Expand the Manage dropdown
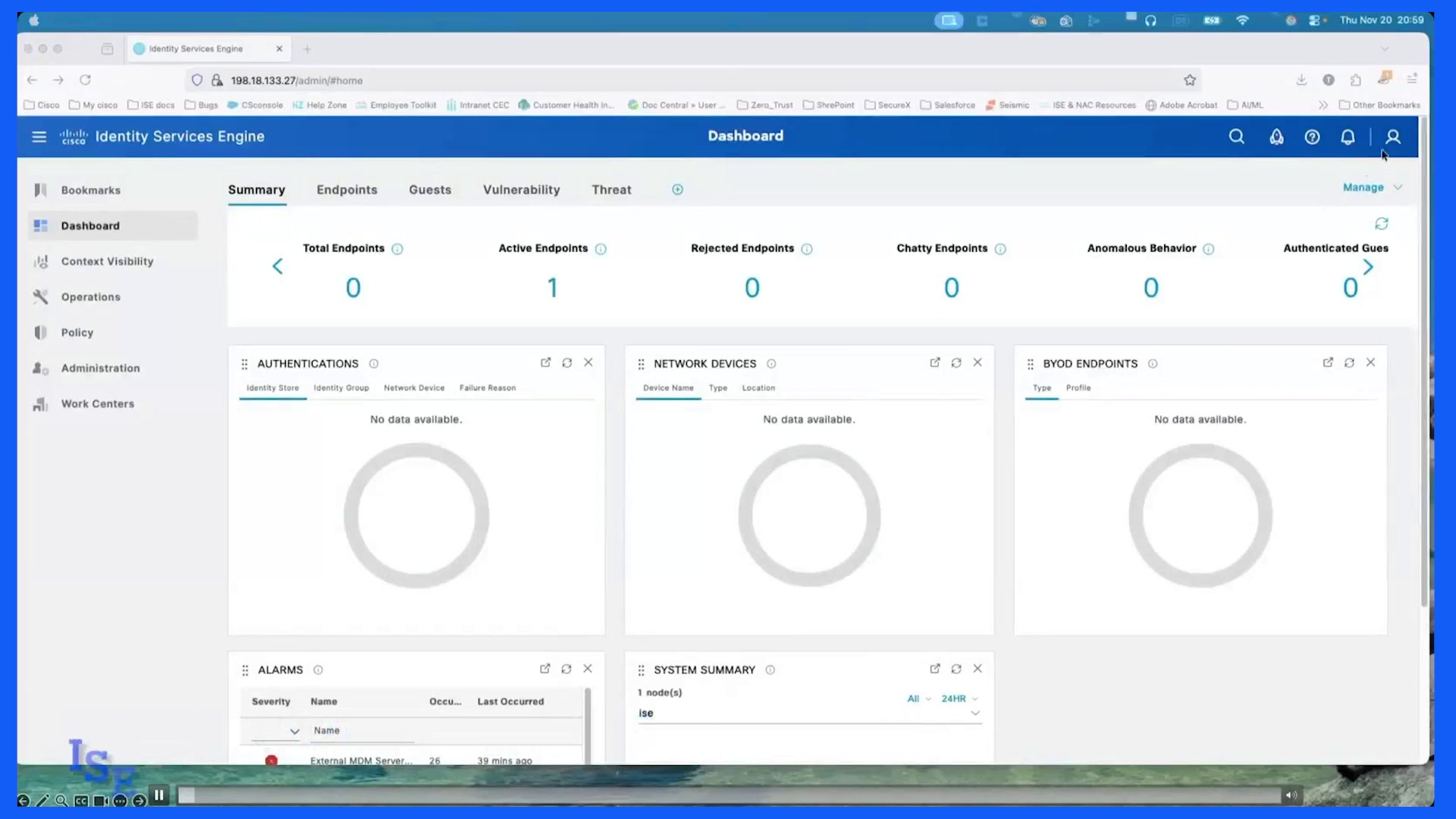The height and width of the screenshot is (819, 1456). 1372,187
